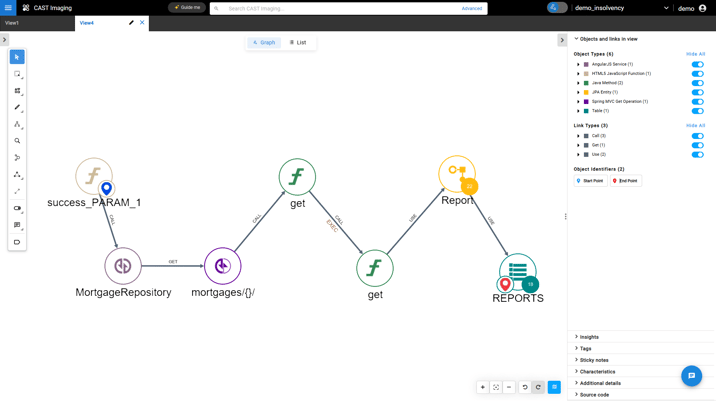The height and width of the screenshot is (402, 716).
Task: Click the pencil edit tool in toolbar
Action: point(17,107)
